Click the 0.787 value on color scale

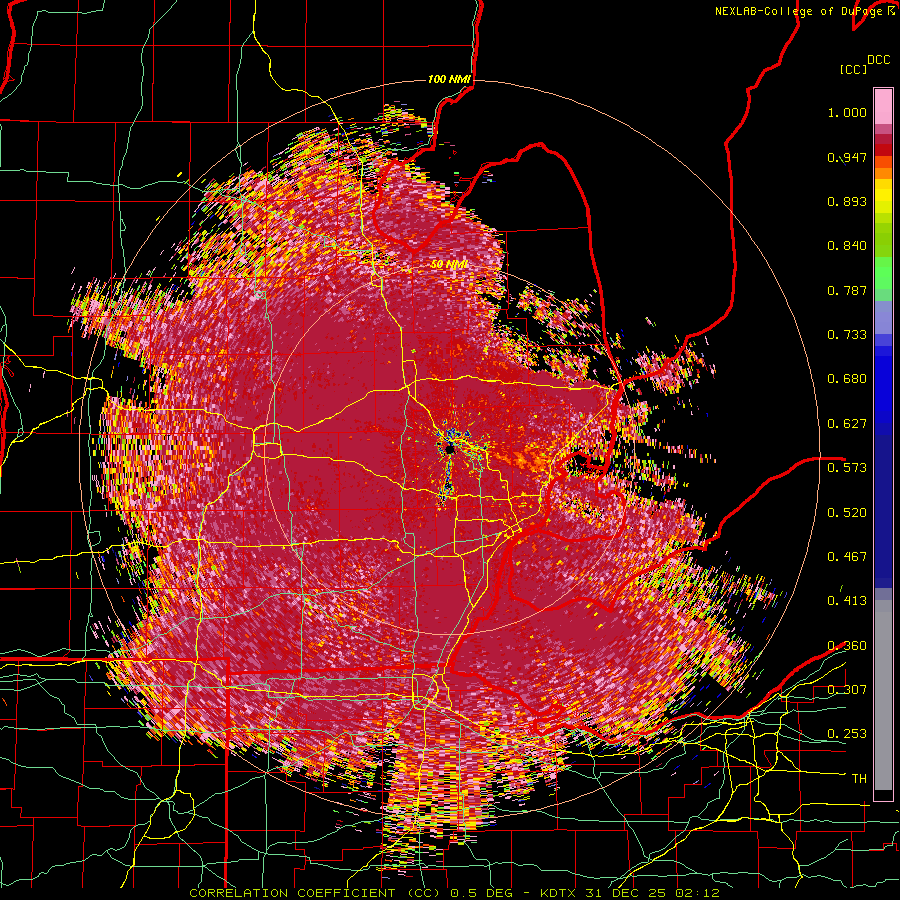point(847,290)
